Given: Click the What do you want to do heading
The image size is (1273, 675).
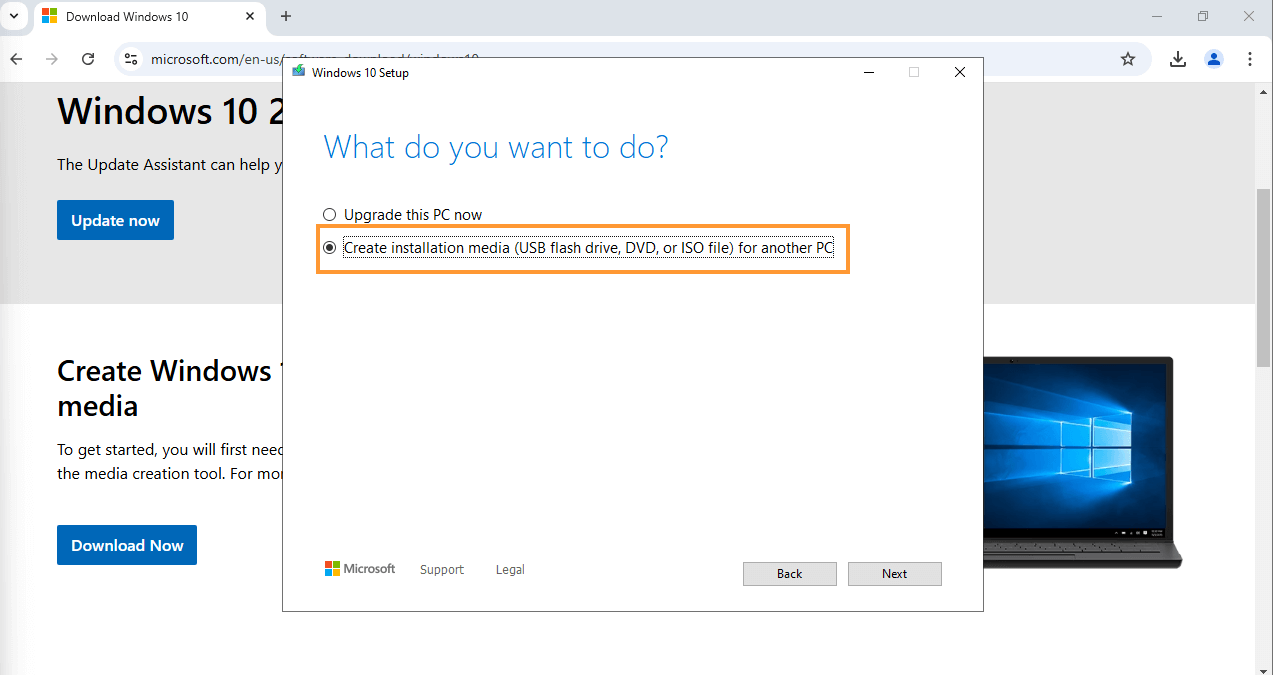Looking at the screenshot, I should 496,147.
